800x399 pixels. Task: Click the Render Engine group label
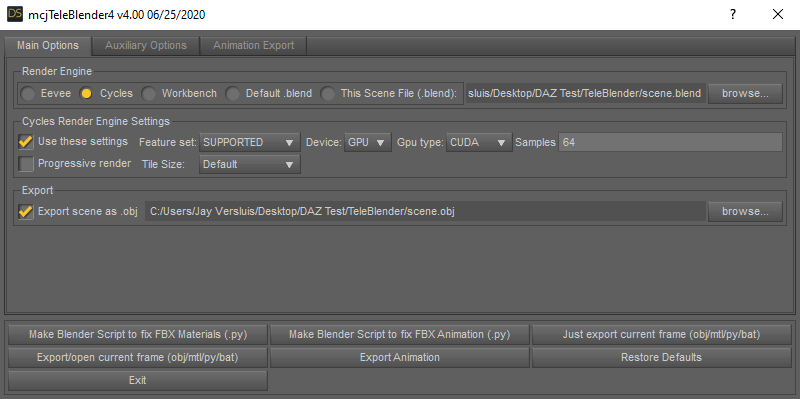[x=57, y=71]
